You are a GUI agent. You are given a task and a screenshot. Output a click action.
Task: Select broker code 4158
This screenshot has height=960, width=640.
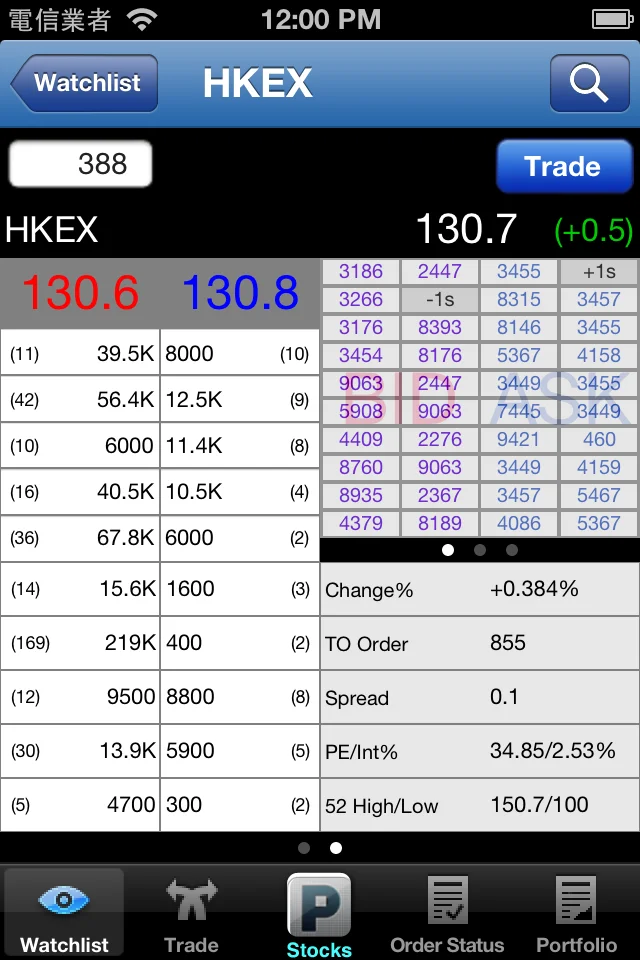(599, 355)
